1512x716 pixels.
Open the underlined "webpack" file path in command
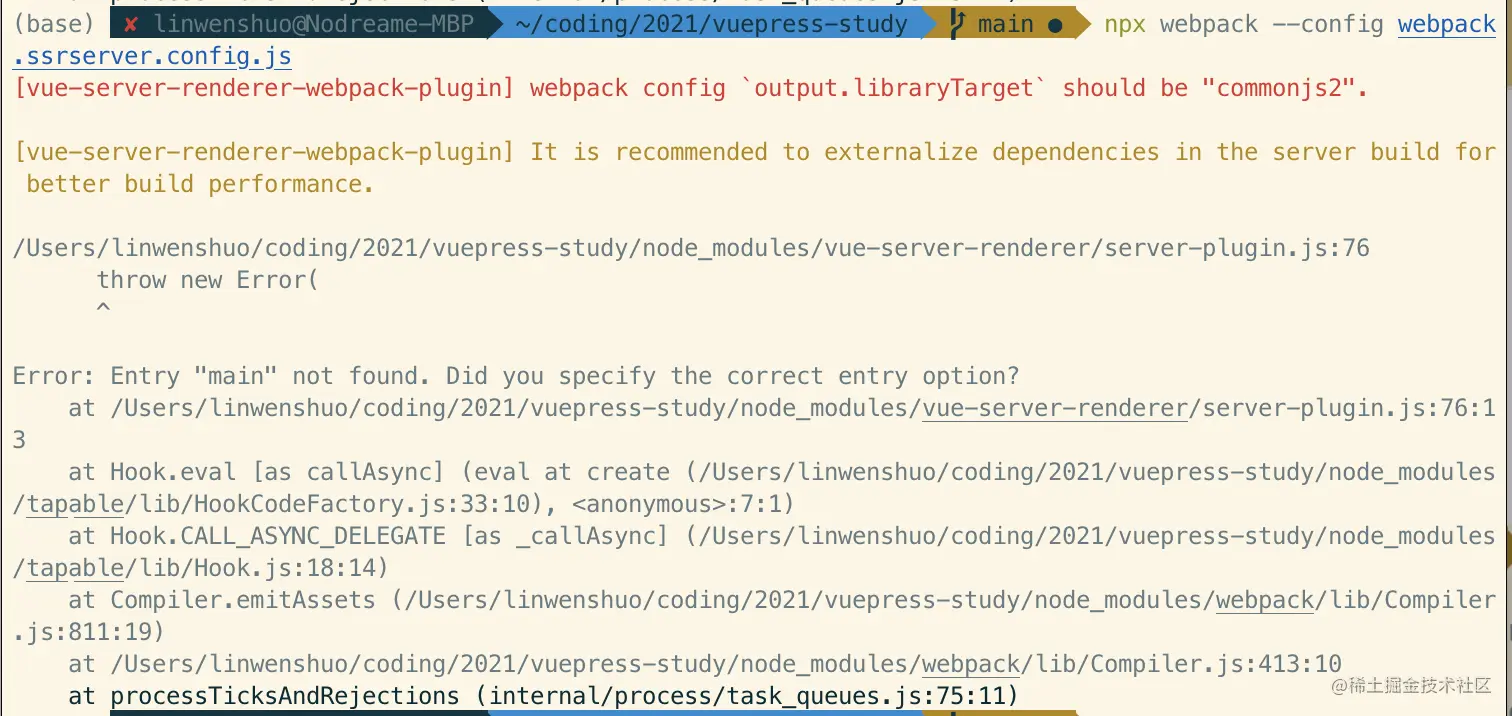[1446, 25]
